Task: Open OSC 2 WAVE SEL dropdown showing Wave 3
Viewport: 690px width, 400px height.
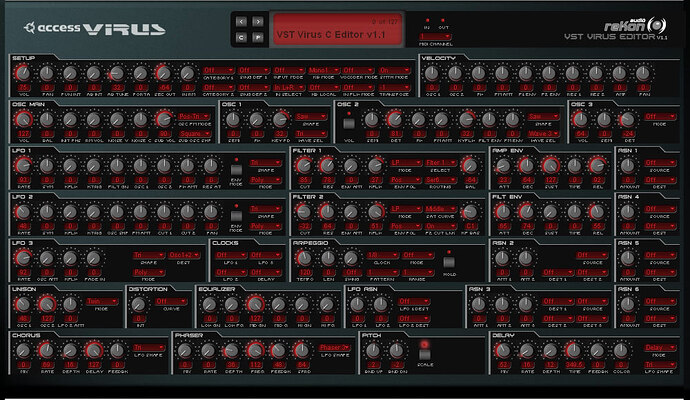Action: click(x=543, y=134)
